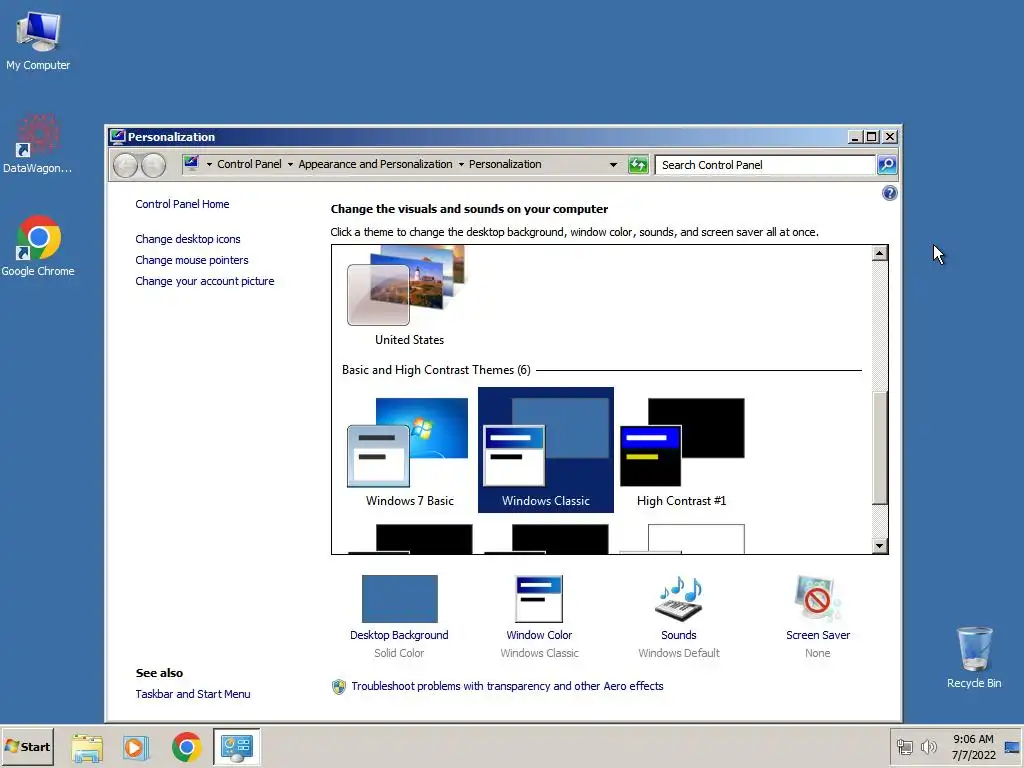The image size is (1024, 768).
Task: Click the network tray icon
Action: click(904, 747)
